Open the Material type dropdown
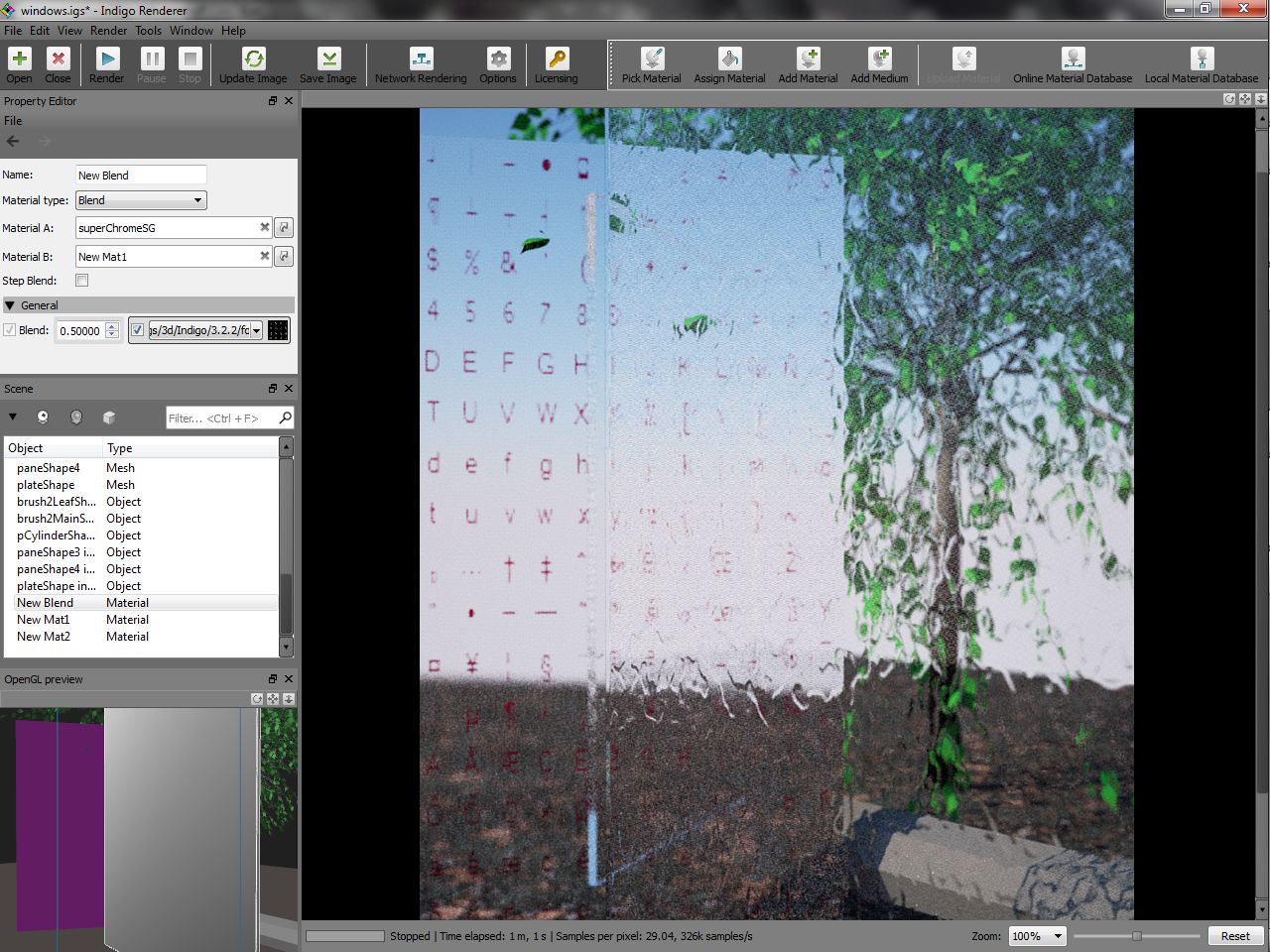This screenshot has width=1270, height=952. [x=141, y=200]
